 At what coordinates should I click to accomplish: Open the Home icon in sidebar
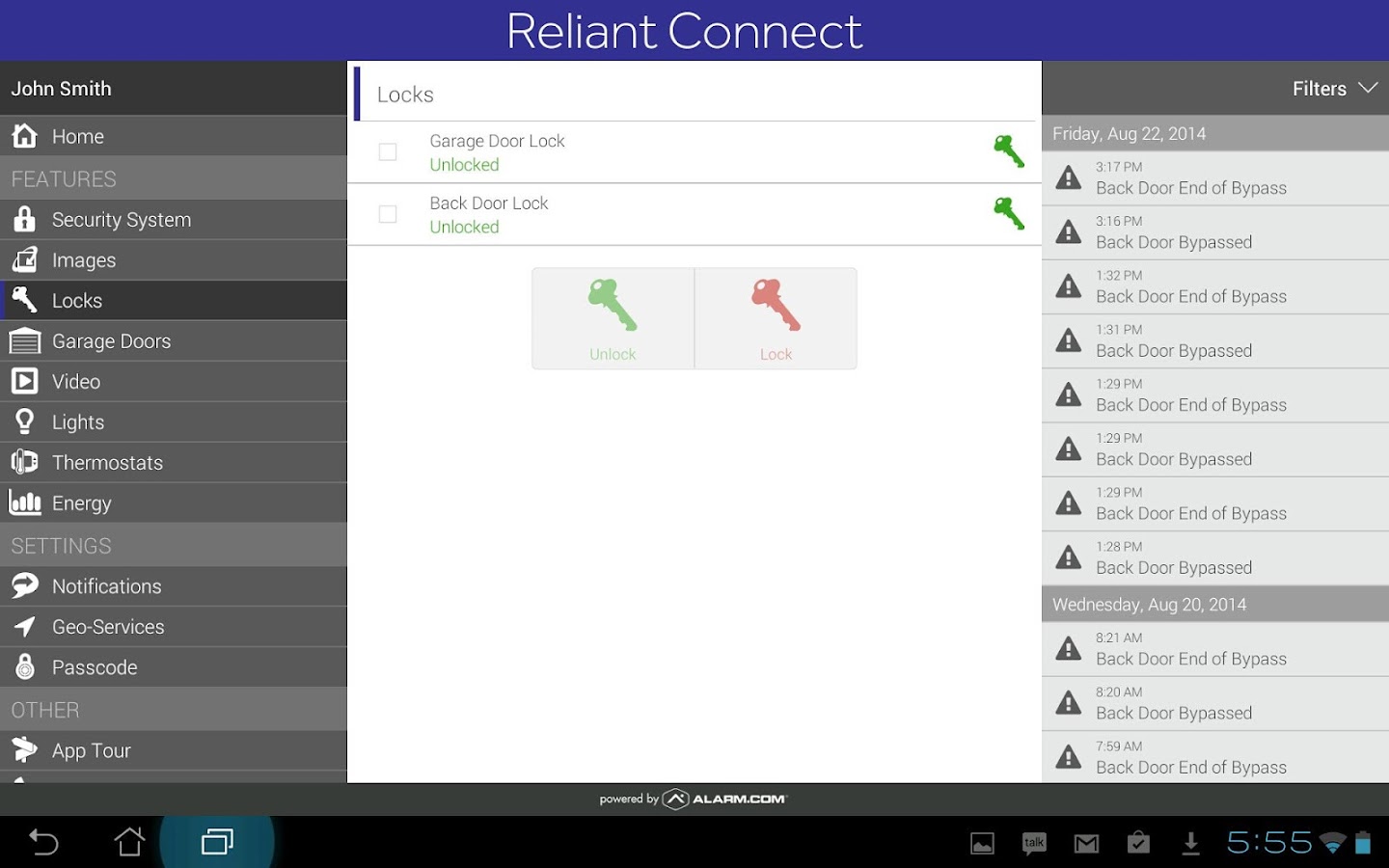pos(25,136)
